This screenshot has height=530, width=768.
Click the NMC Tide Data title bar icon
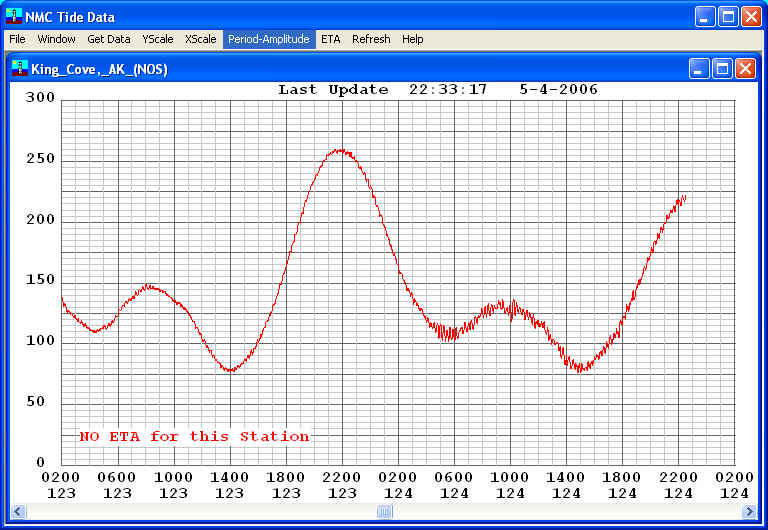point(14,16)
